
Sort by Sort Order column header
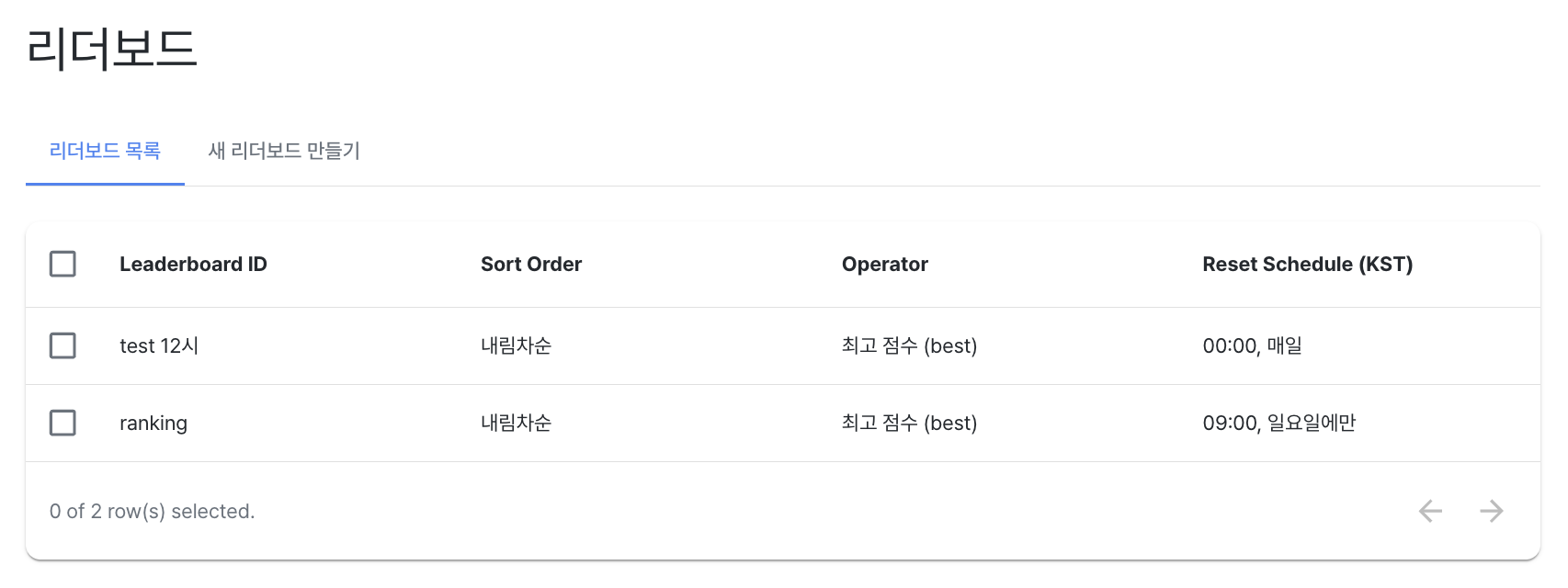(531, 265)
